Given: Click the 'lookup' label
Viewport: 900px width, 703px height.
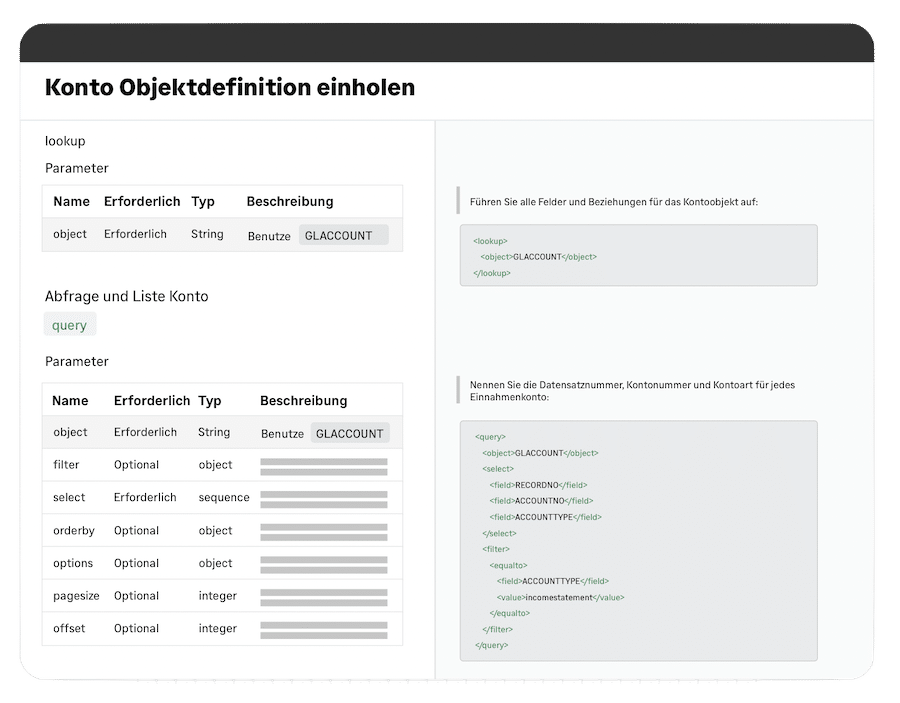Looking at the screenshot, I should (x=65, y=141).
